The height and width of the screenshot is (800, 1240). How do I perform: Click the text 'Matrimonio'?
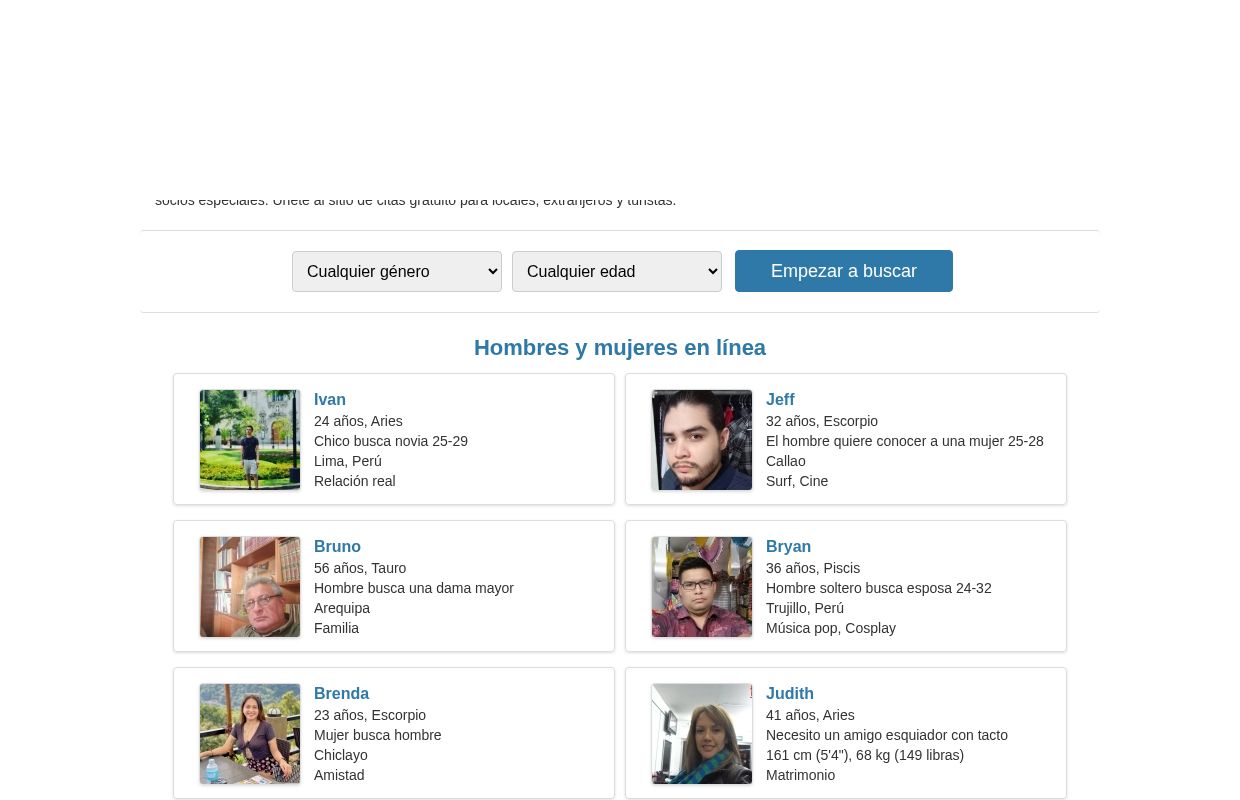800,775
